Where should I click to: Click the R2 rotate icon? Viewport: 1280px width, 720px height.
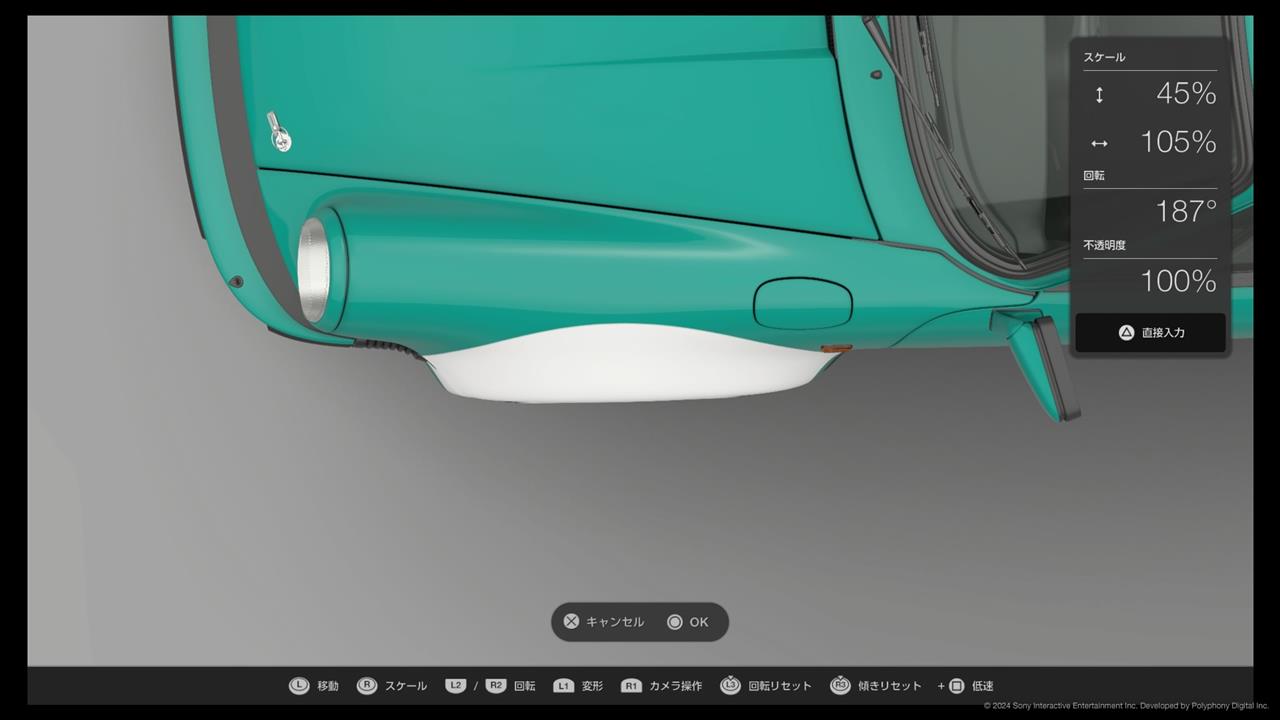[496, 686]
